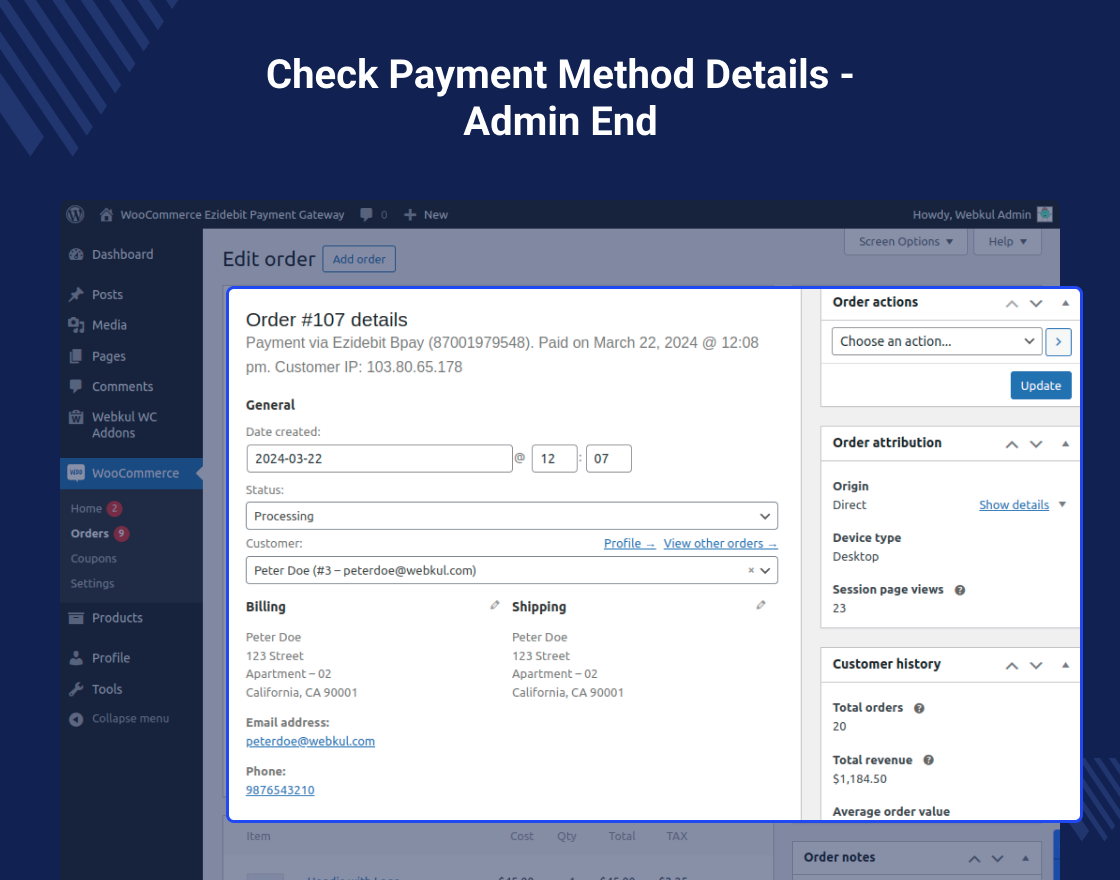Click the hour field showing 12

tap(554, 459)
